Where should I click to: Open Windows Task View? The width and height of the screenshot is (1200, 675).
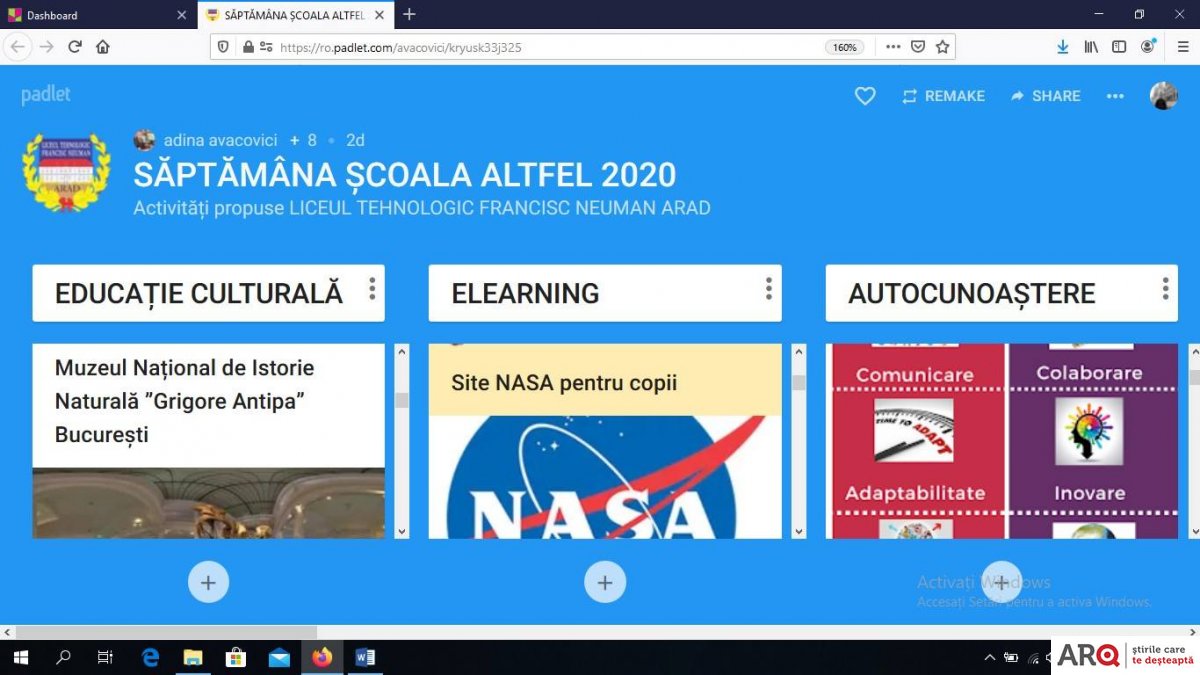click(105, 657)
